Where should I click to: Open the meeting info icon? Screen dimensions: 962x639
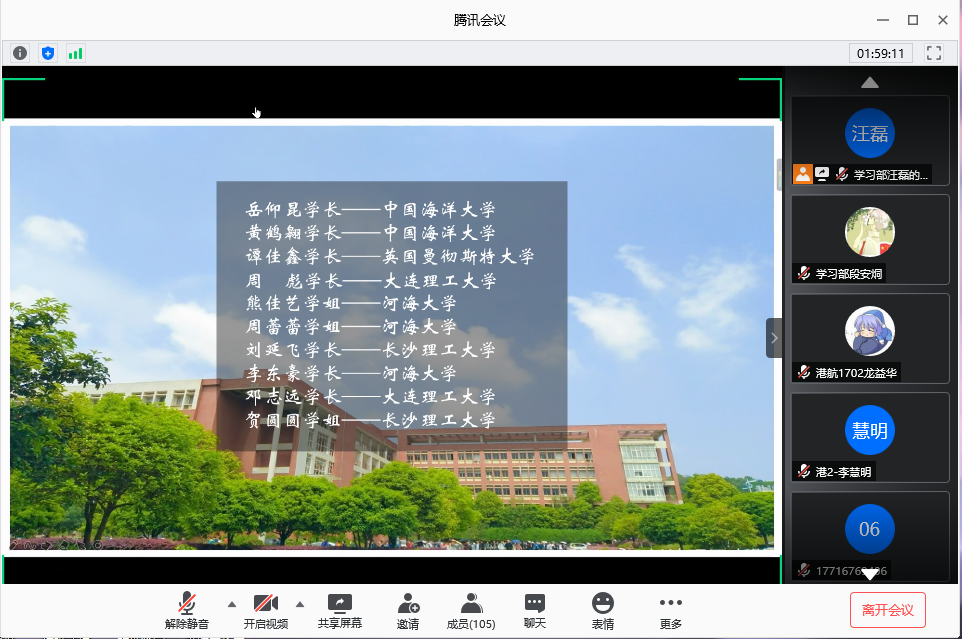coord(20,53)
